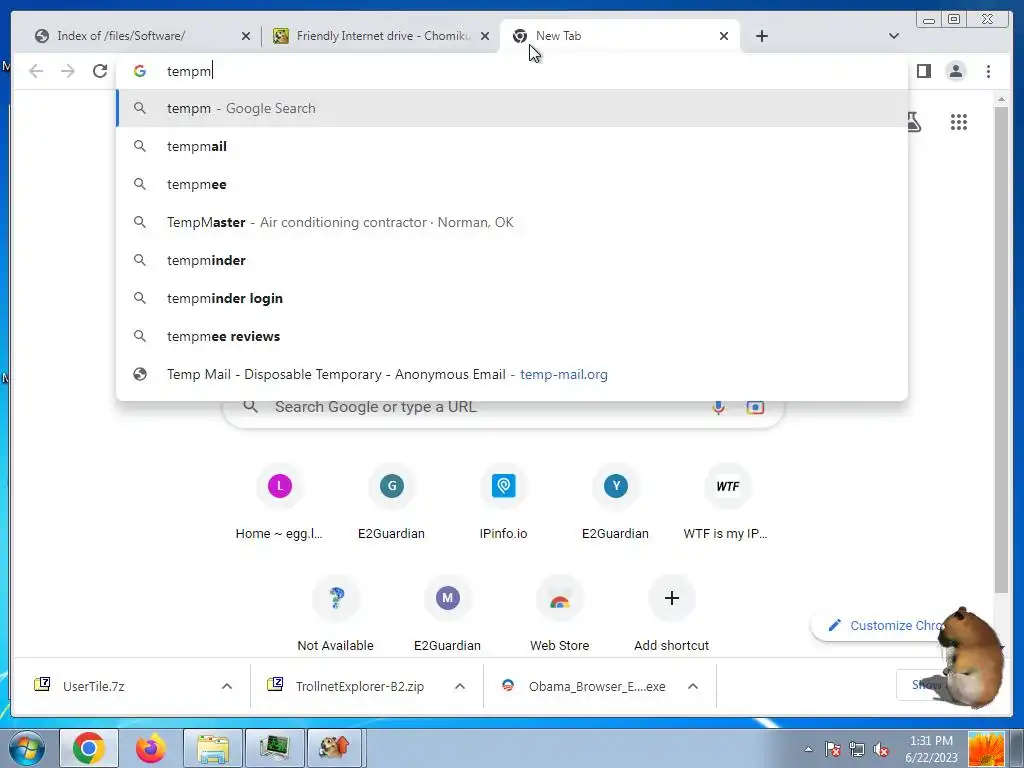Click the browser Back arrow

(x=36, y=71)
